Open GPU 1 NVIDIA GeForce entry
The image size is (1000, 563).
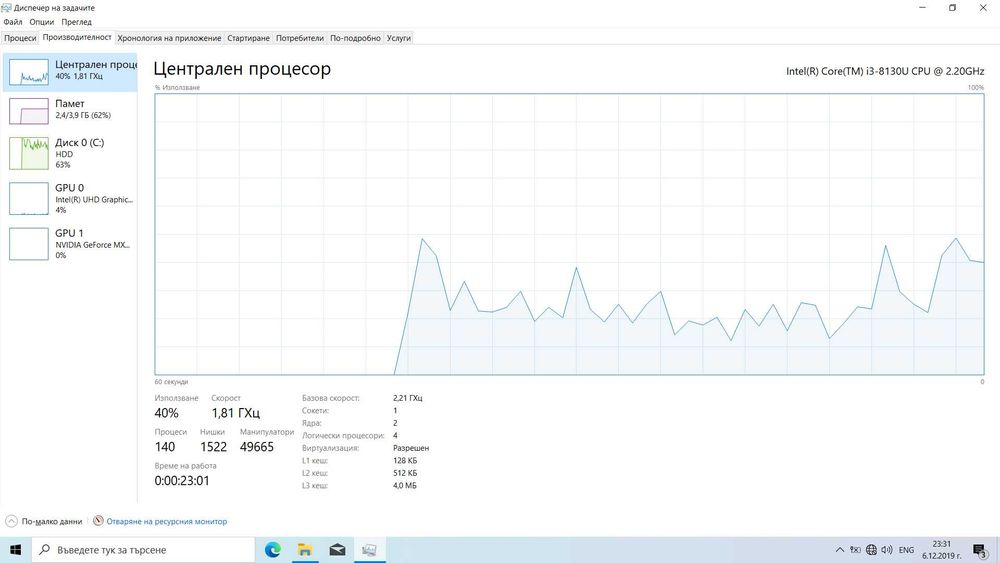point(70,244)
